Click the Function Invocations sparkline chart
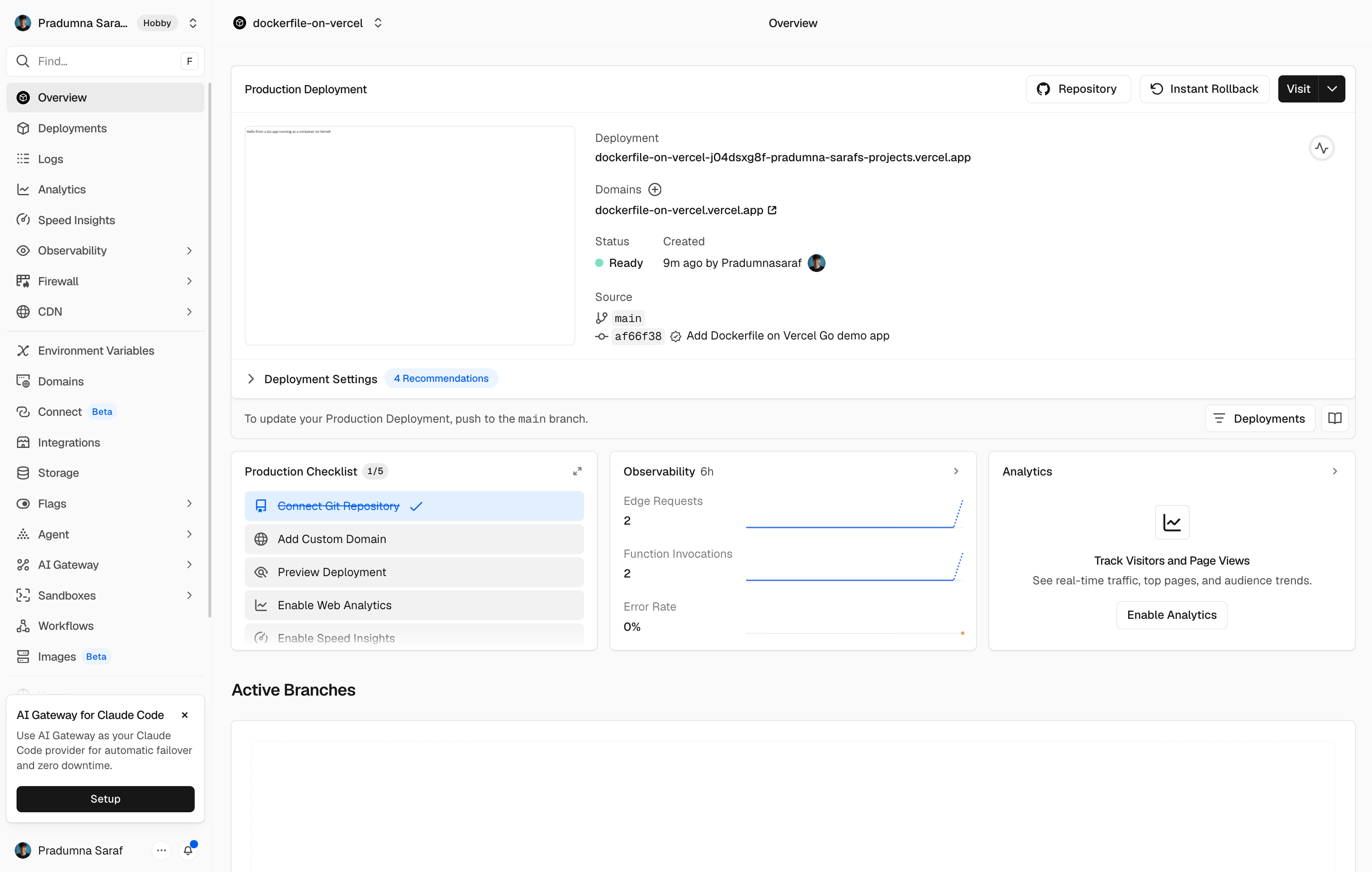The image size is (1372, 872). tap(854, 566)
